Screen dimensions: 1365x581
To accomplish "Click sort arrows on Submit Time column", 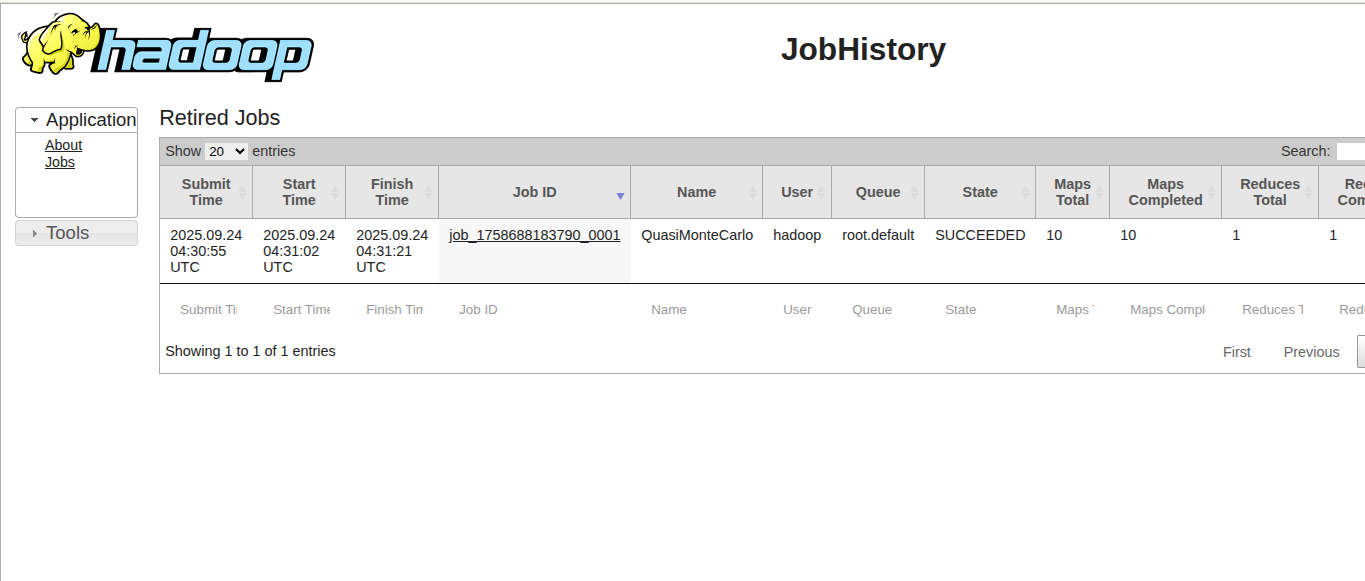I will tap(242, 192).
